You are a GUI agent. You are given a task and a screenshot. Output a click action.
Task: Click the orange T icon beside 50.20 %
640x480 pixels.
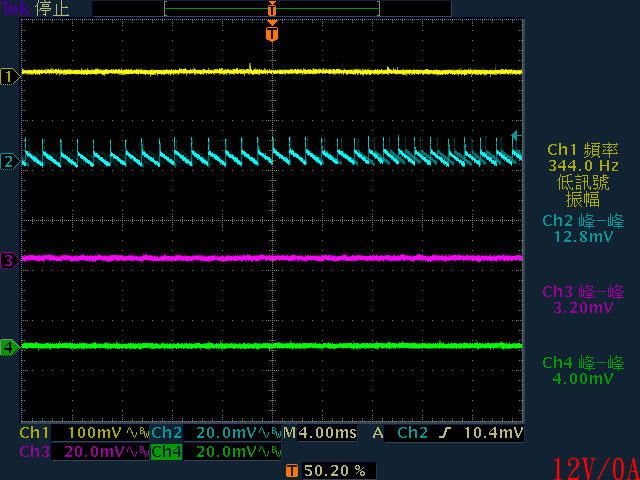(291, 471)
